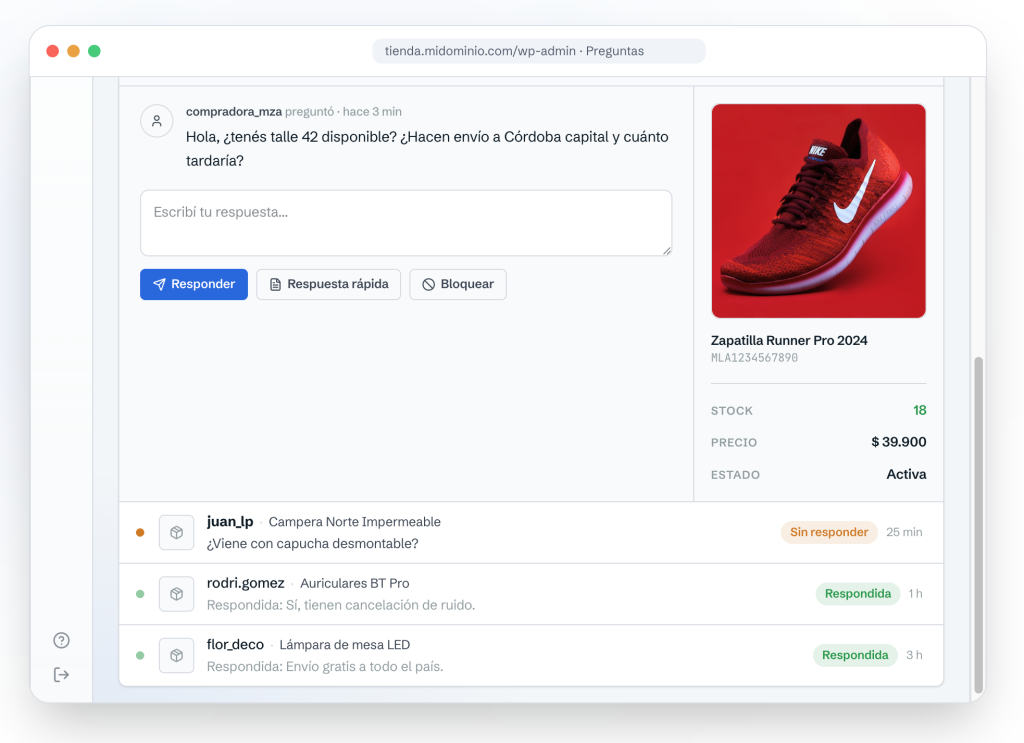Click the vertical scrollbar thumb

978,525
